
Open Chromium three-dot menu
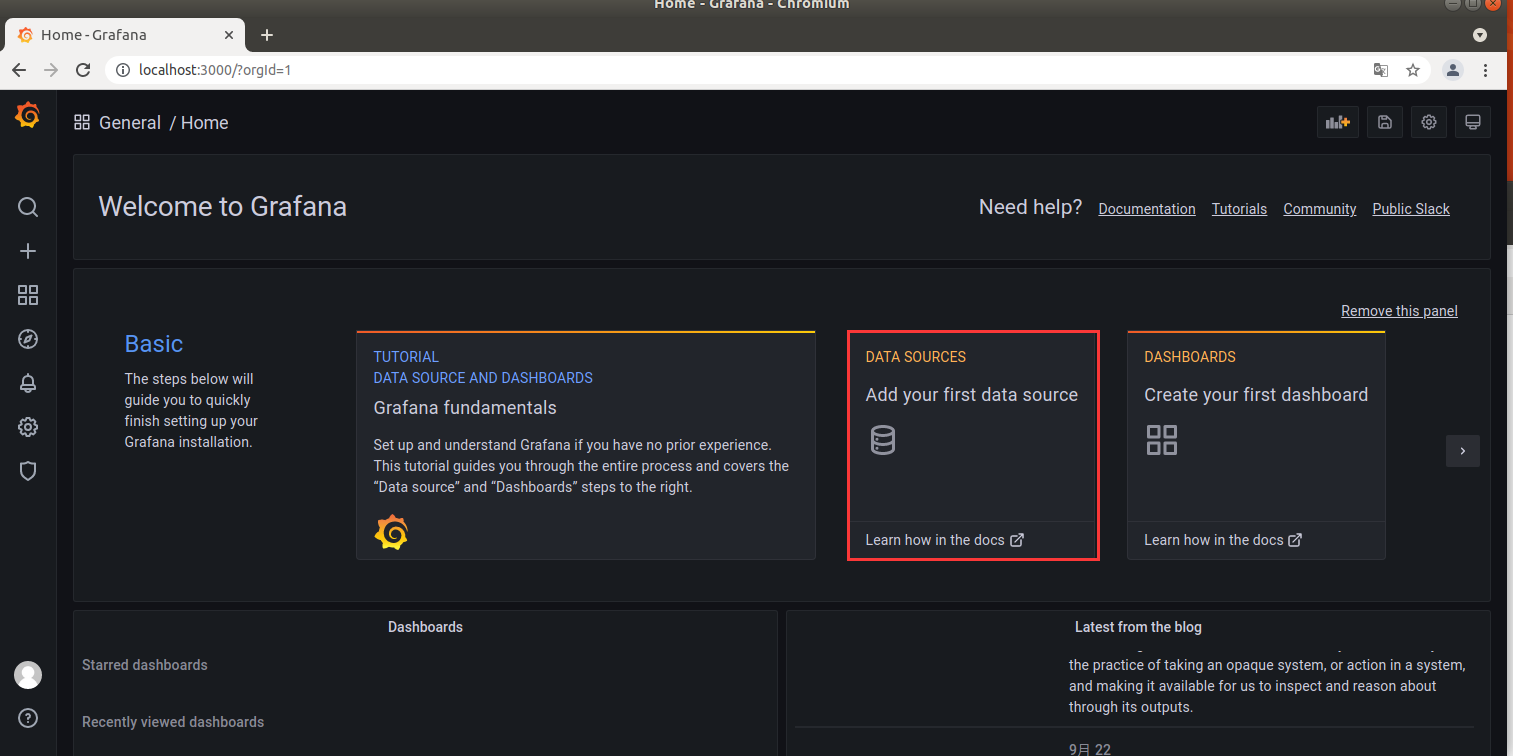coord(1486,70)
